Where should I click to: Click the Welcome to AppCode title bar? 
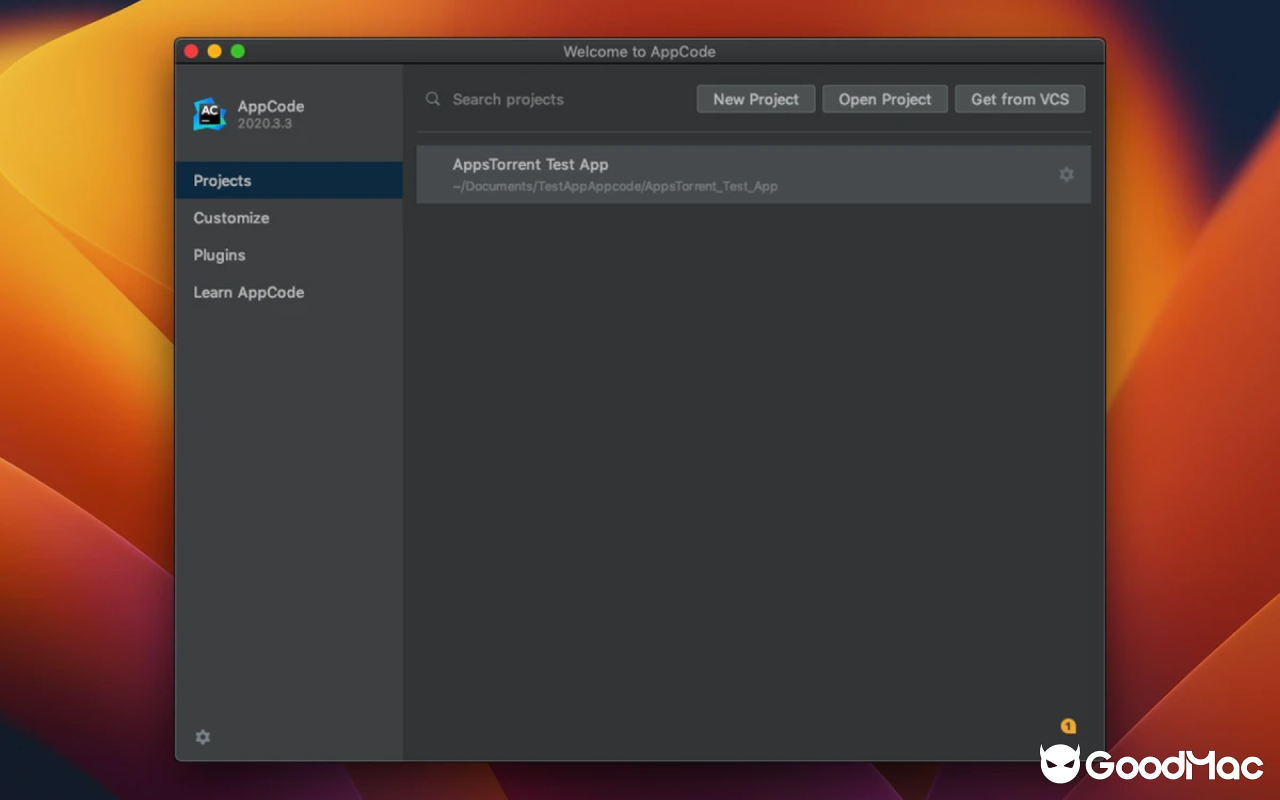click(x=640, y=51)
